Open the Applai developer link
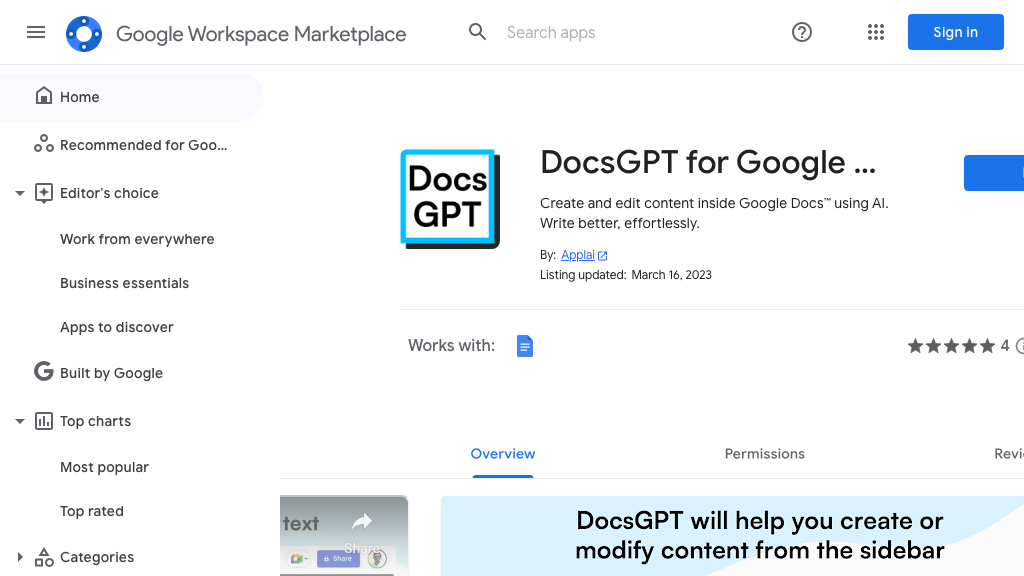The width and height of the screenshot is (1024, 576). coord(578,254)
